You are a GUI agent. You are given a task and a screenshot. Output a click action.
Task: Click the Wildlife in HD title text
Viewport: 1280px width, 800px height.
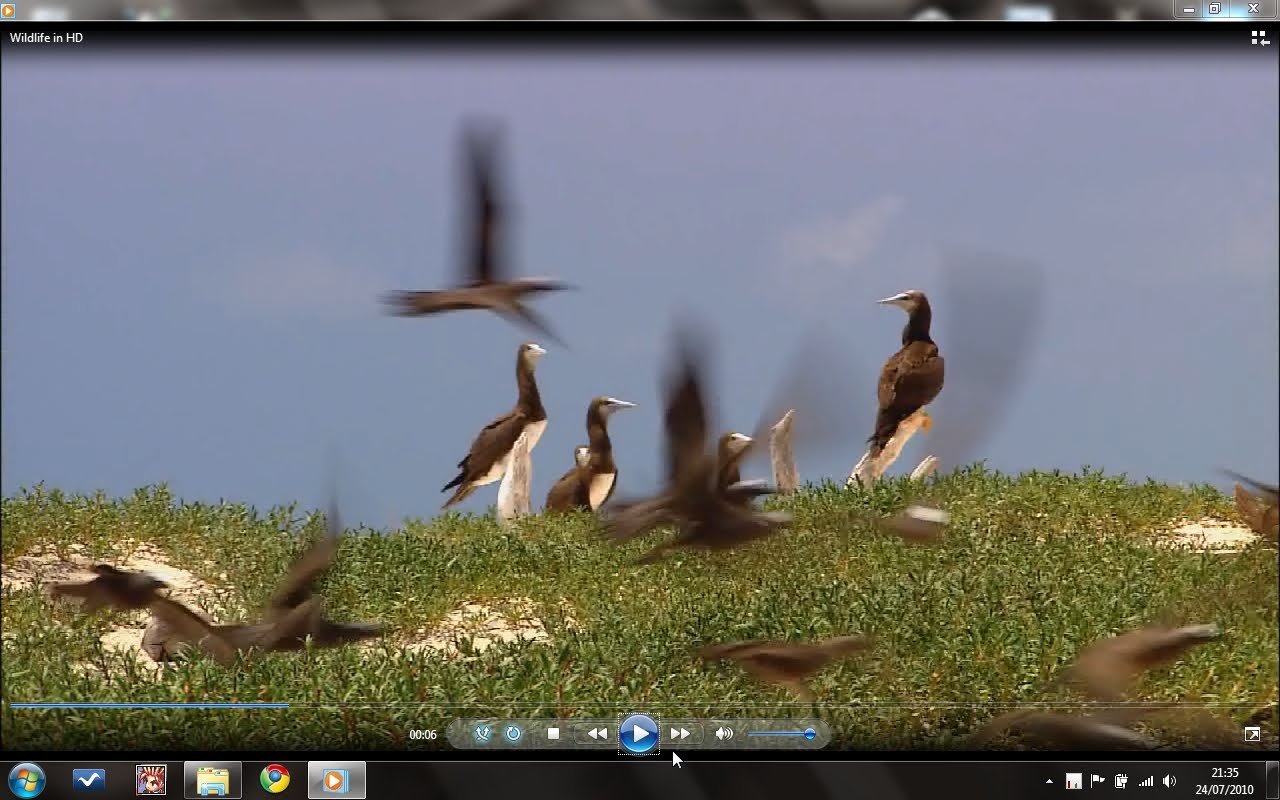(x=46, y=38)
